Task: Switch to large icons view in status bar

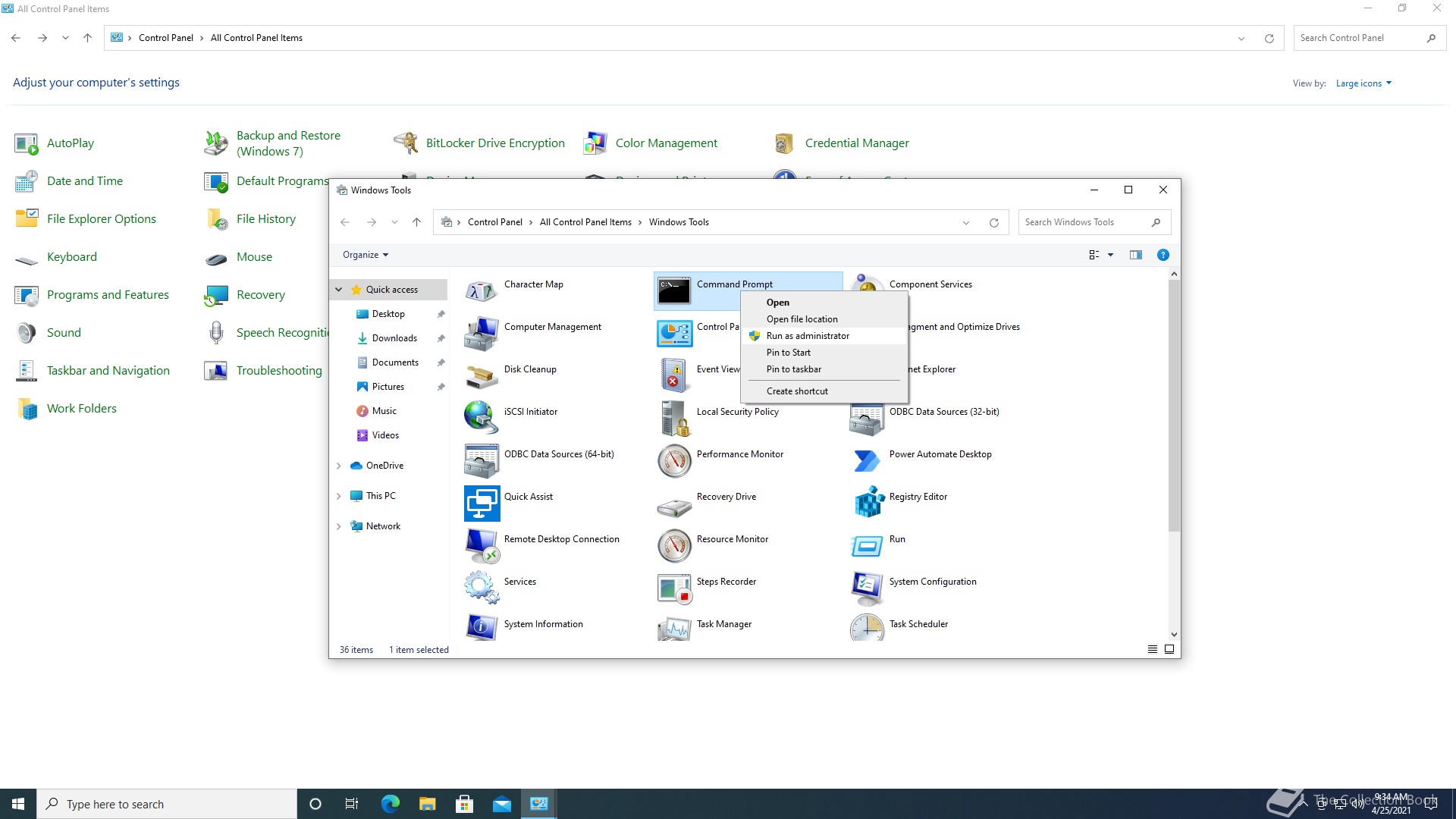Action: [x=1169, y=649]
